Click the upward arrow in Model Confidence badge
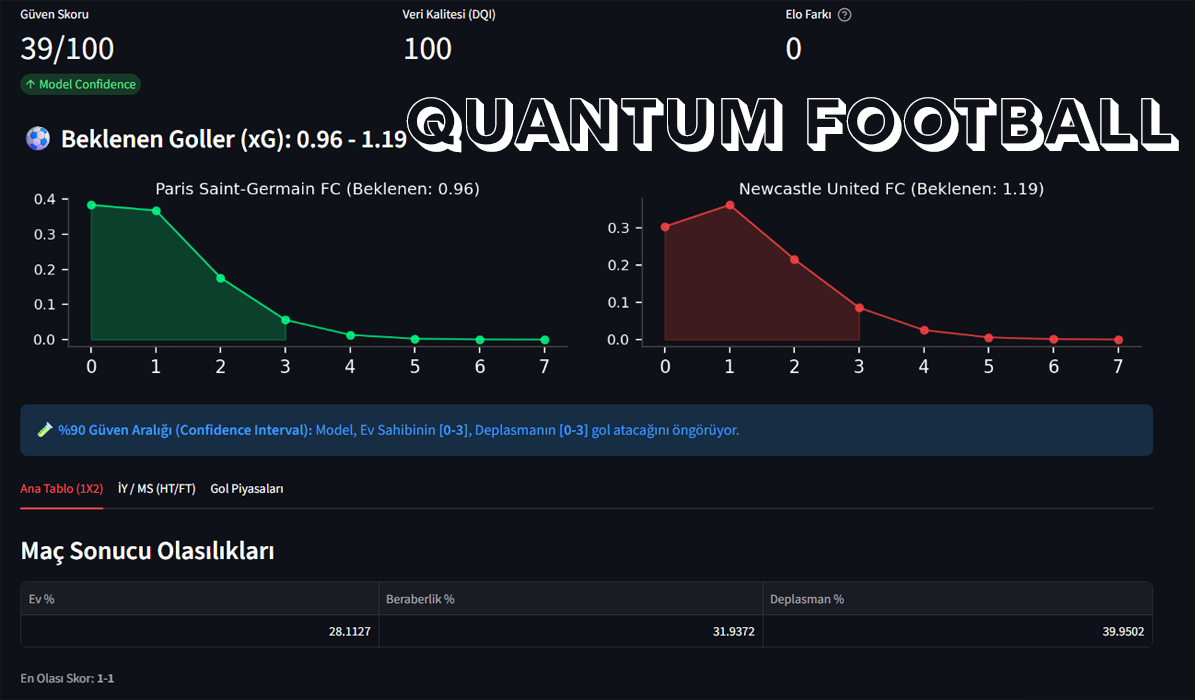The height and width of the screenshot is (700, 1195). tap(31, 84)
